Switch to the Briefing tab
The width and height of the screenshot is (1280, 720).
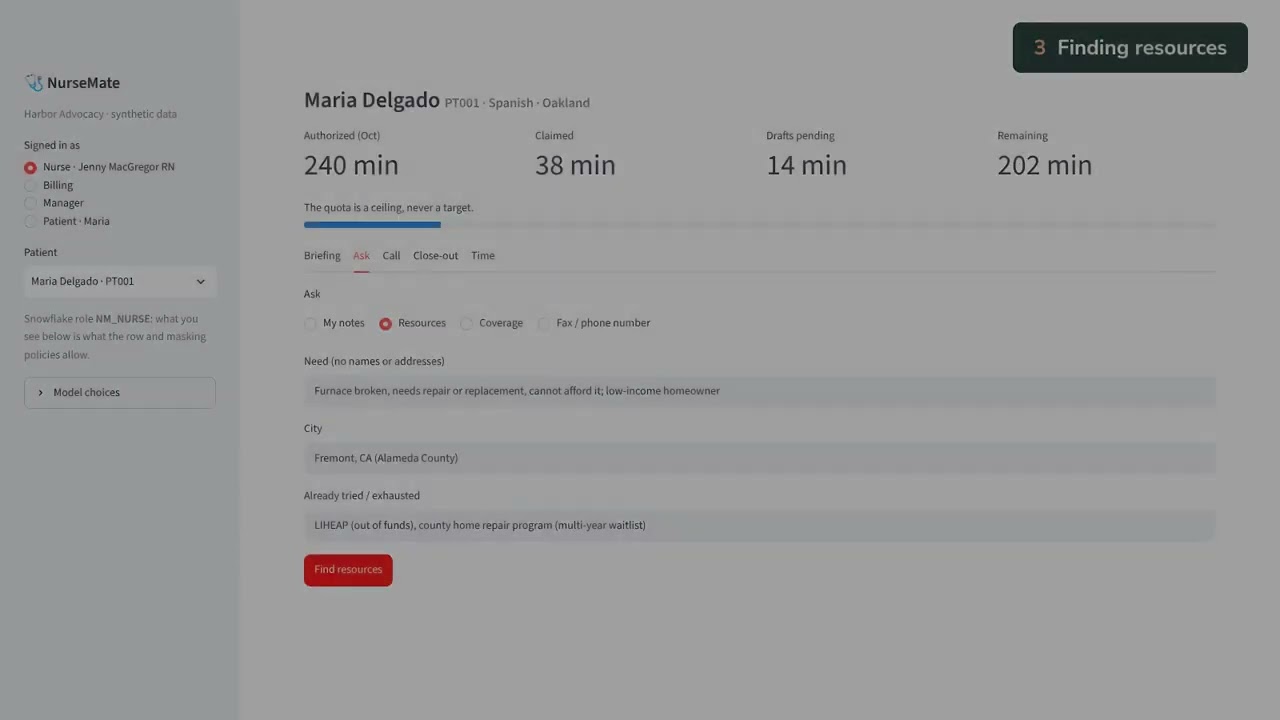tap(322, 256)
